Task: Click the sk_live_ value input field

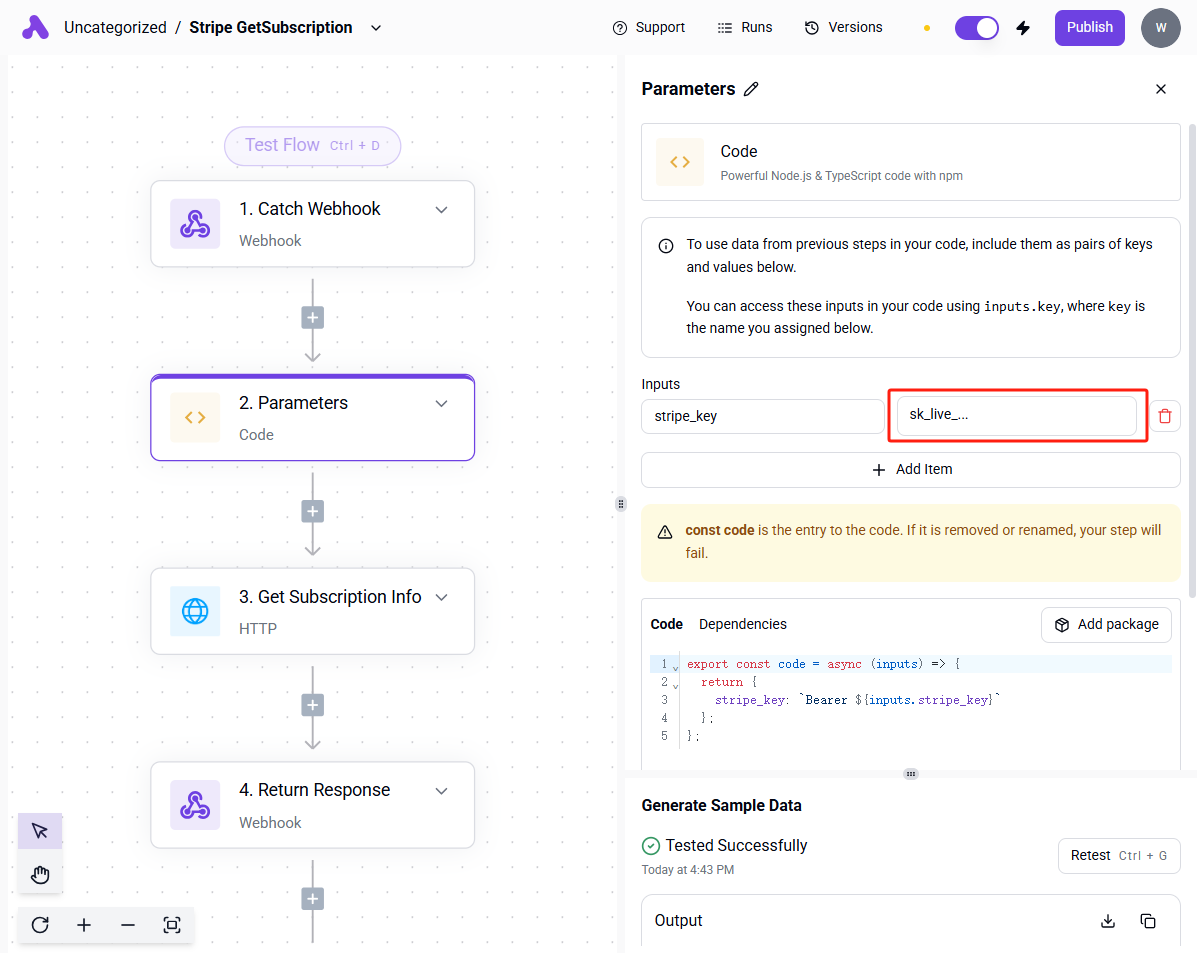Action: pos(1016,415)
